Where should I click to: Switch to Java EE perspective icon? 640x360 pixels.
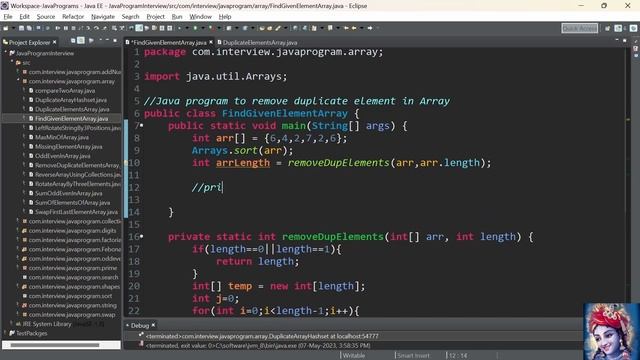[x=618, y=28]
